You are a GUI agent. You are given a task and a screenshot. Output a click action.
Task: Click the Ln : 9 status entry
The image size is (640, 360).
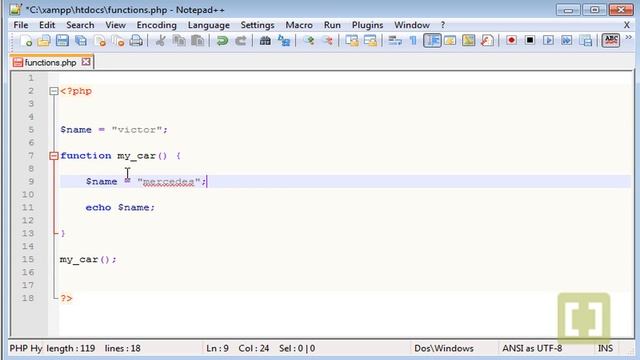point(217,348)
